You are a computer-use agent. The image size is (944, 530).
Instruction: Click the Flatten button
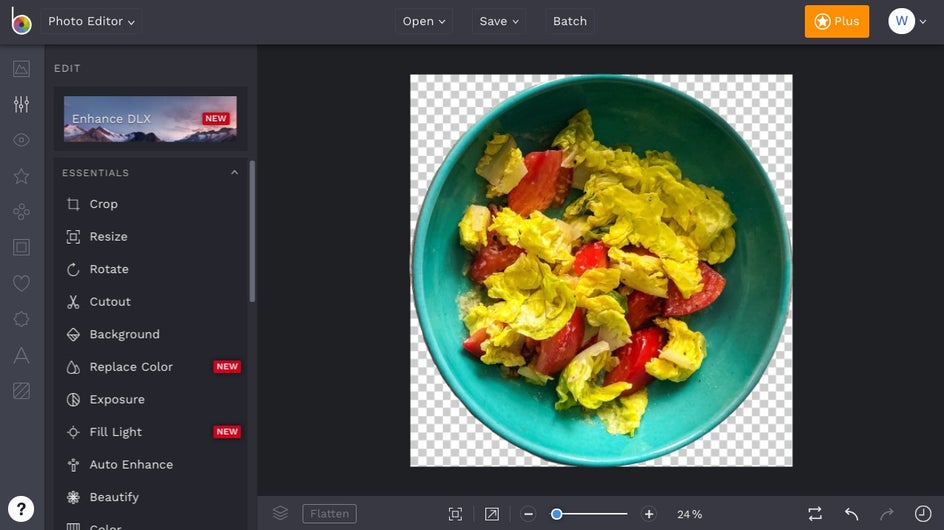click(329, 514)
